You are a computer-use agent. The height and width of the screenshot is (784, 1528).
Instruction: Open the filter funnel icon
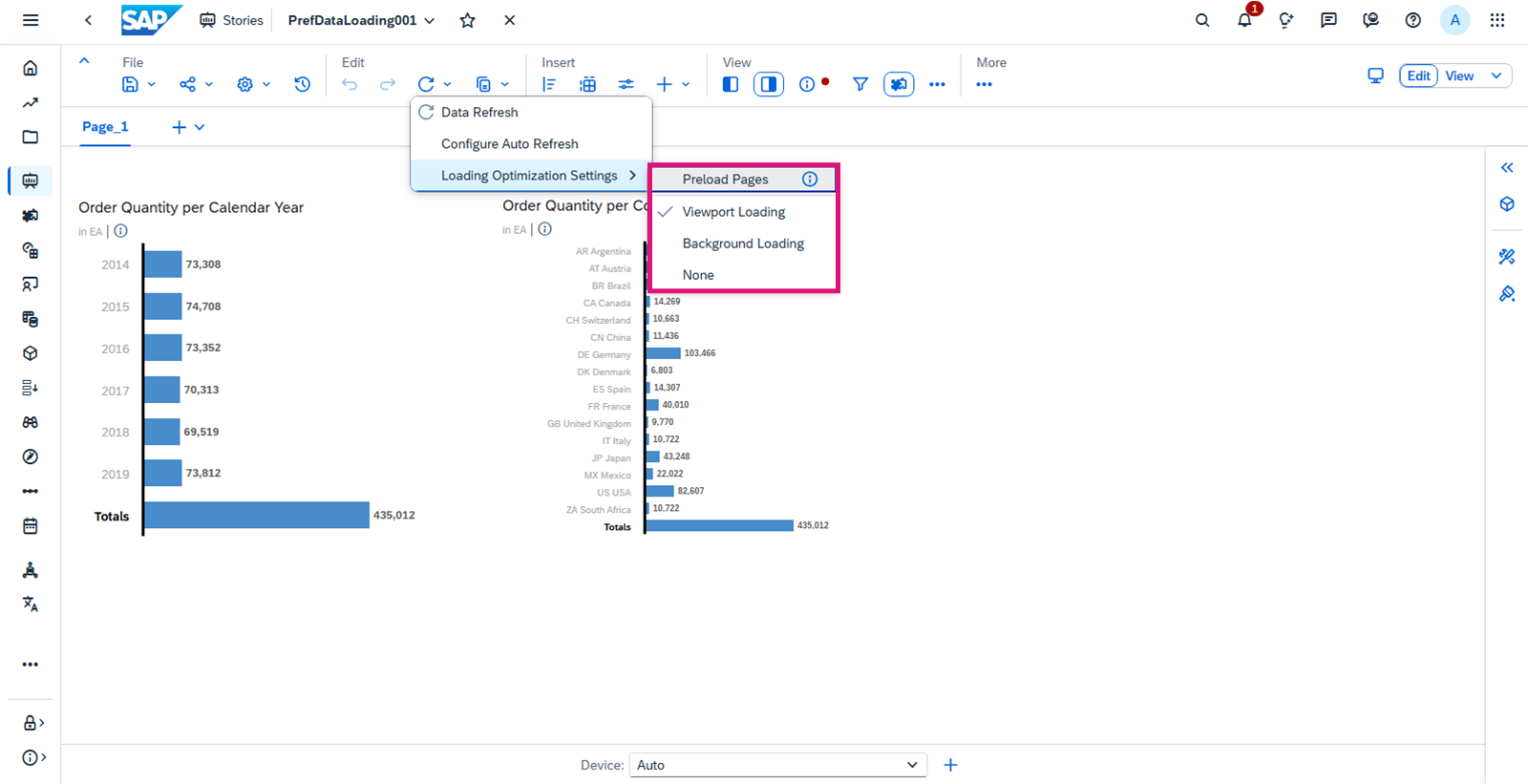tap(860, 84)
